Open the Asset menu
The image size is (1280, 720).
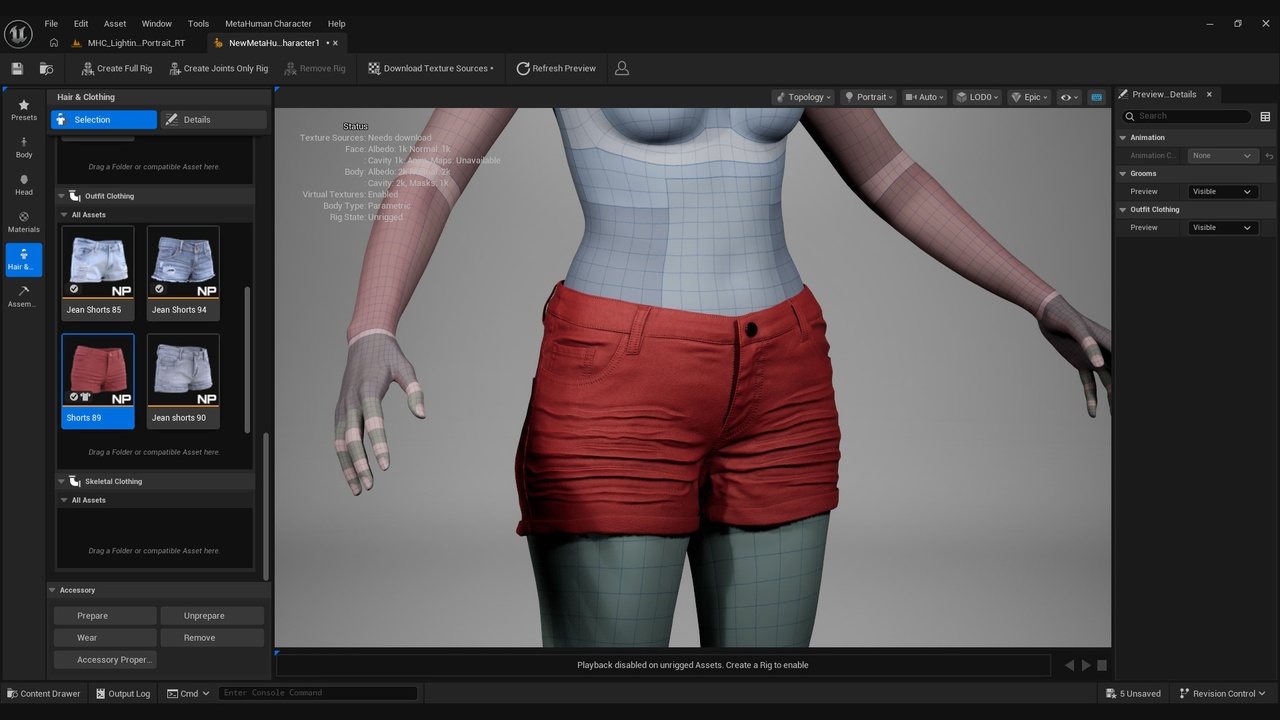115,23
